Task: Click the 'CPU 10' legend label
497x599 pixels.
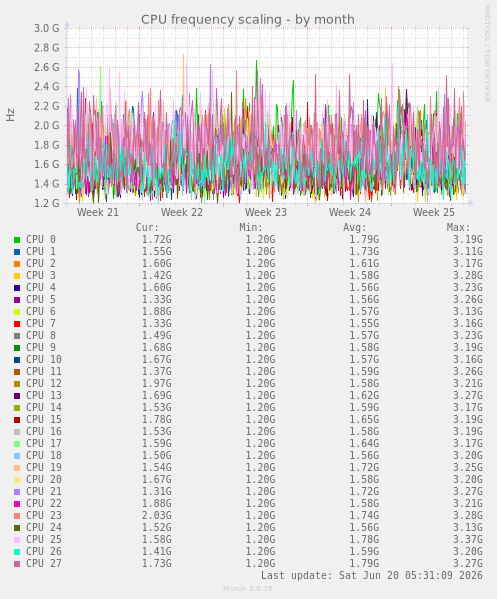Action: pos(44,359)
